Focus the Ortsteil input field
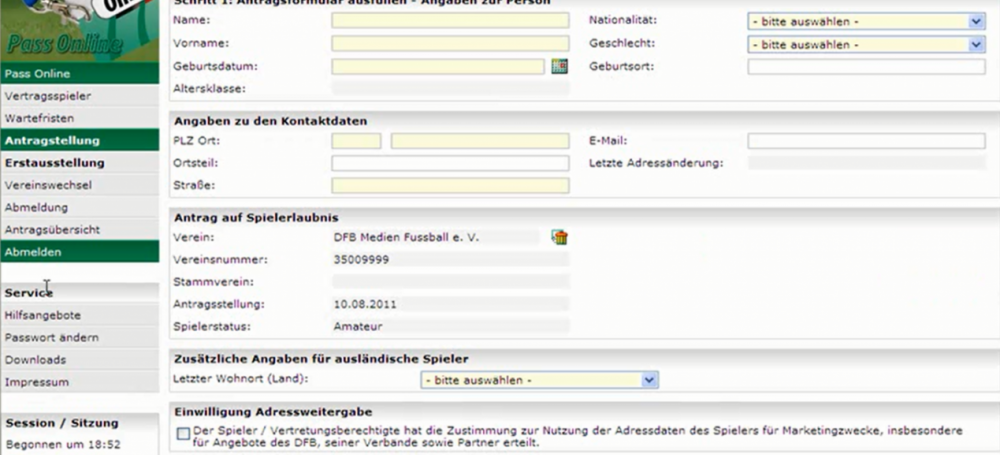The image size is (1000, 455). pyautogui.click(x=450, y=163)
